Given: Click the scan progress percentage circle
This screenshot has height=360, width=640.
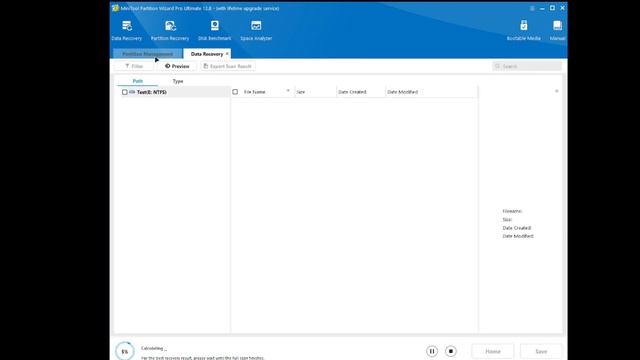Looking at the screenshot, I should click(x=124, y=351).
